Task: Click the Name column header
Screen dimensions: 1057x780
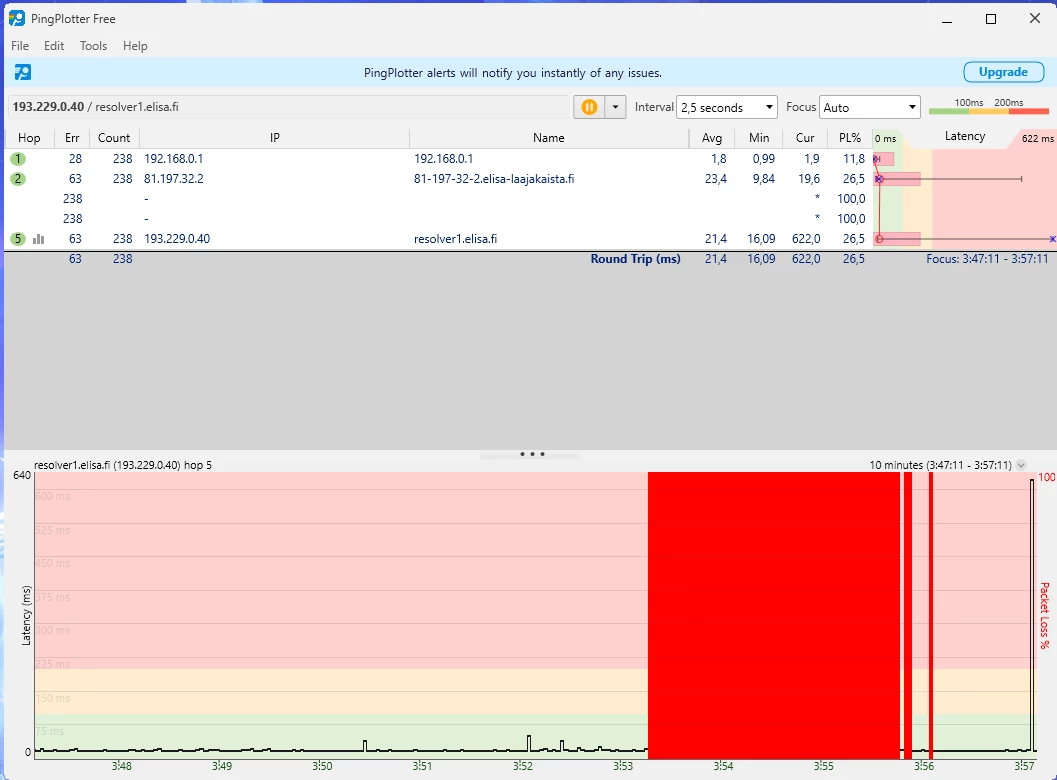Action: (549, 138)
